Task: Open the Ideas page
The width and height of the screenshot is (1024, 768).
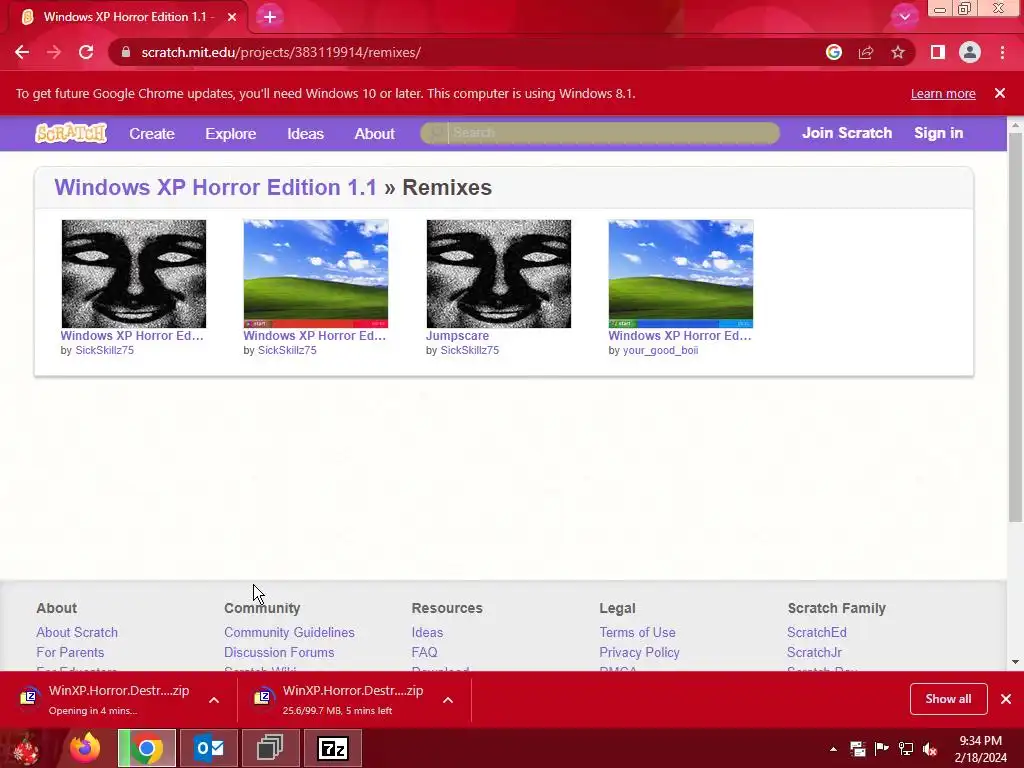Action: click(305, 134)
